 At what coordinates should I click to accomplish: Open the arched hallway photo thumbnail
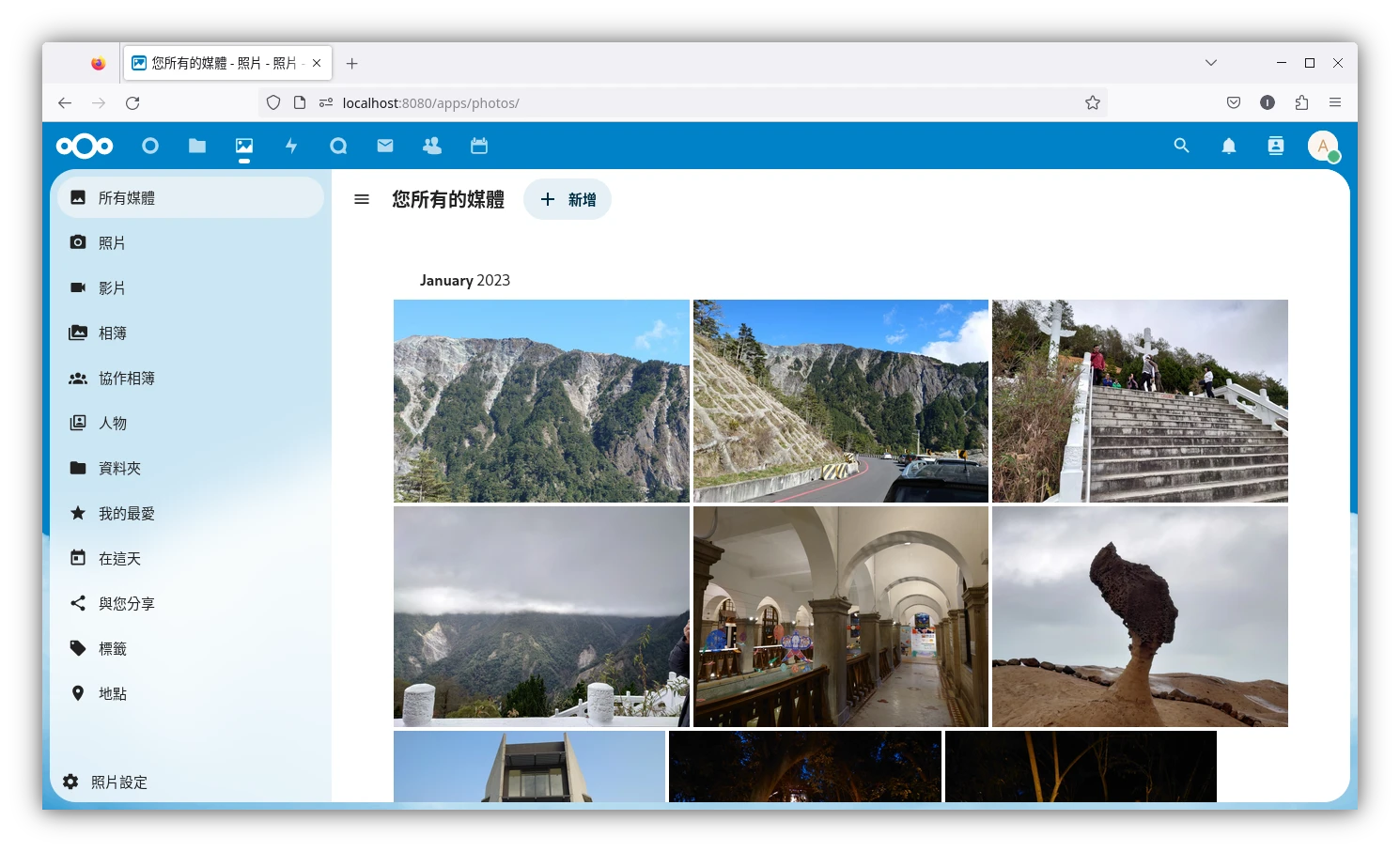pyautogui.click(x=840, y=616)
